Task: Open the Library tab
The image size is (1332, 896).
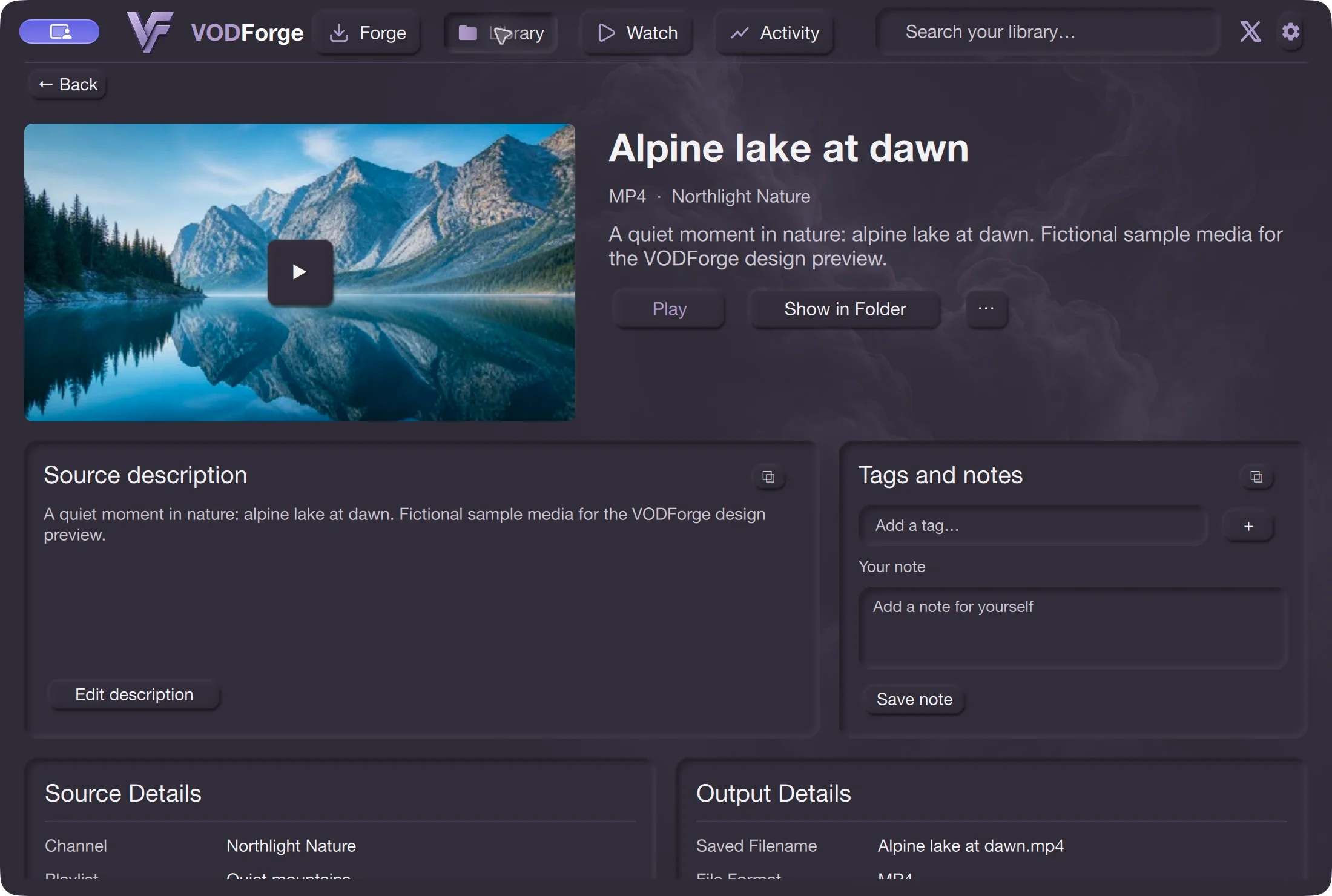Action: click(501, 33)
